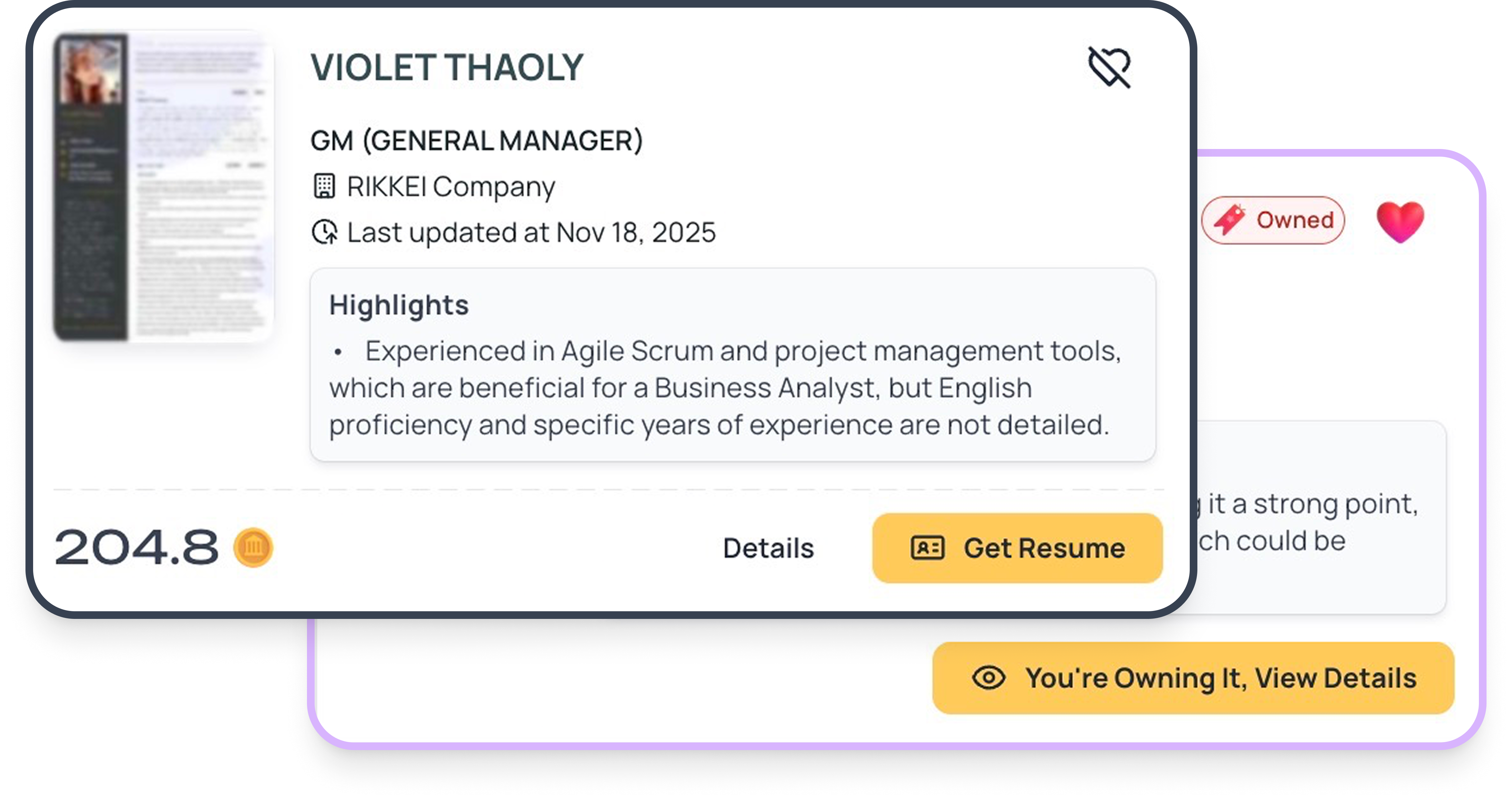The image size is (1512, 801).
Task: Open the blurred resume preview thumbnail
Action: click(164, 187)
